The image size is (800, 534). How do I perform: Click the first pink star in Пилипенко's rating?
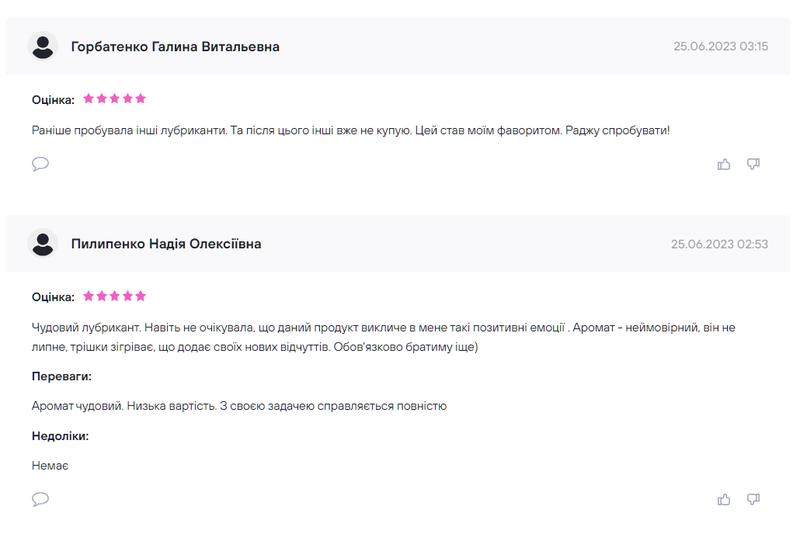88,296
